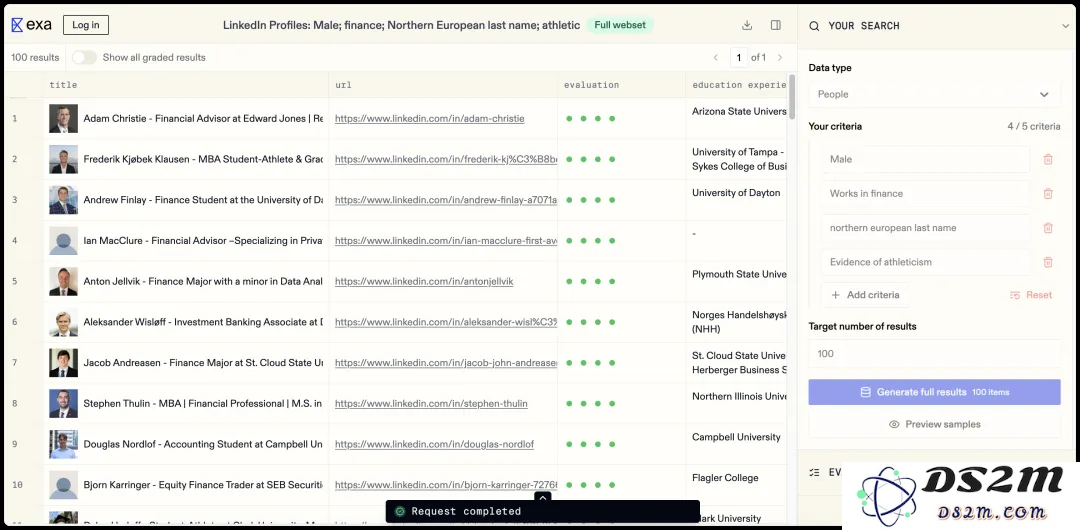Open Bjorn Karringer LinkedIn URL
This screenshot has width=1080, height=530.
446,485
